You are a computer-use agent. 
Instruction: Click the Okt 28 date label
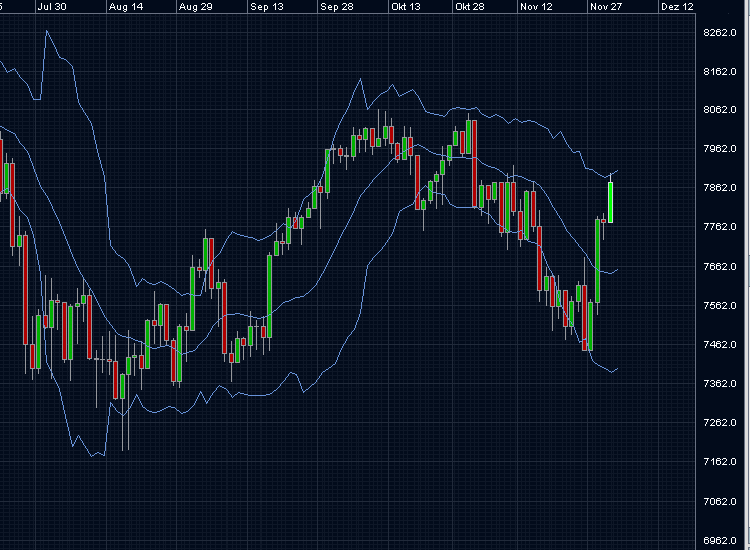coord(470,6)
